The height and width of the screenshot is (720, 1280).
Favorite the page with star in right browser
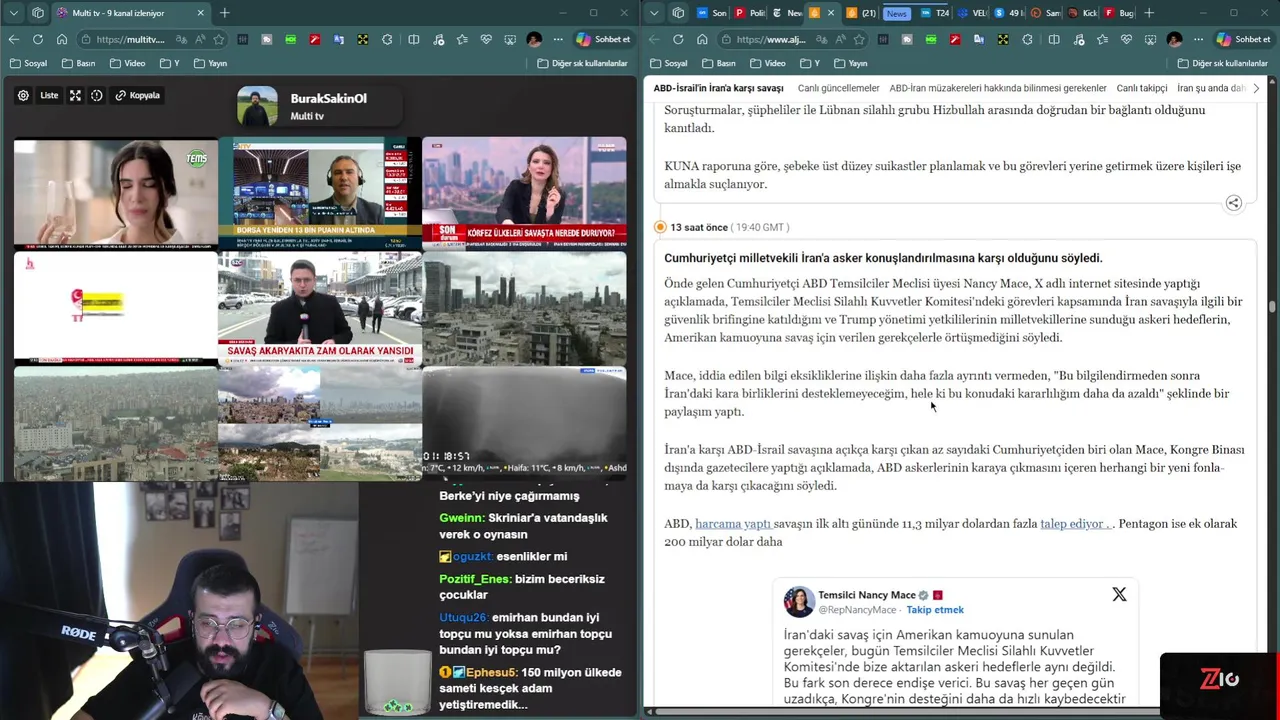tap(858, 39)
